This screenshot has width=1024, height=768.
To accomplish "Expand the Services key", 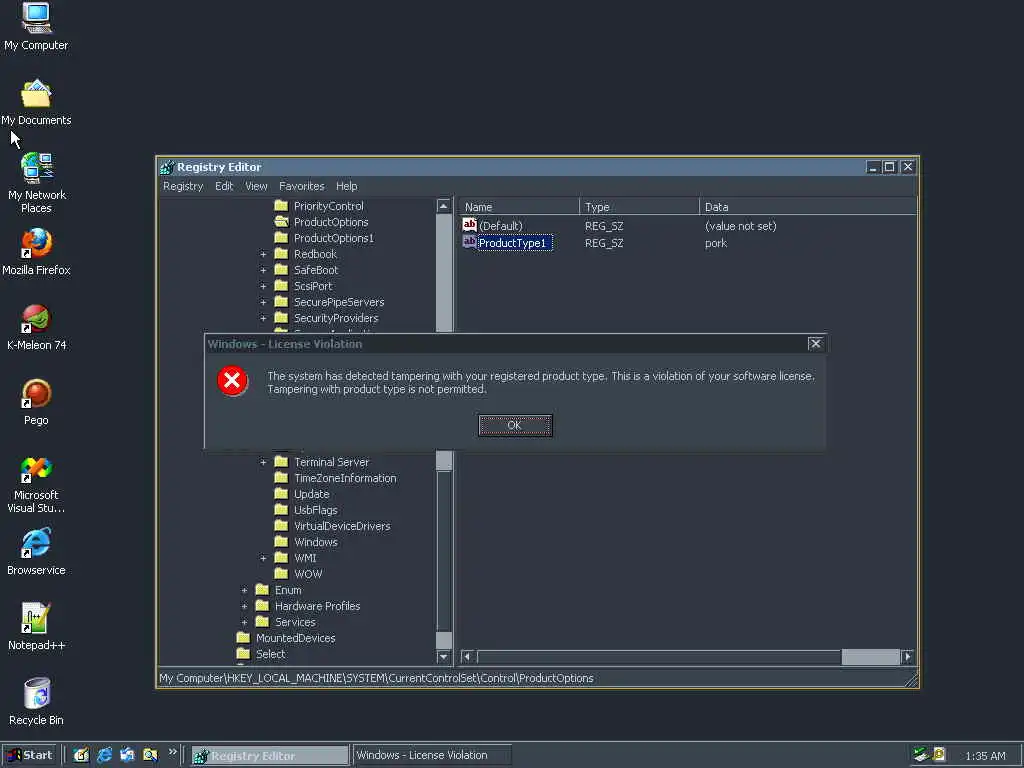I will click(x=244, y=622).
